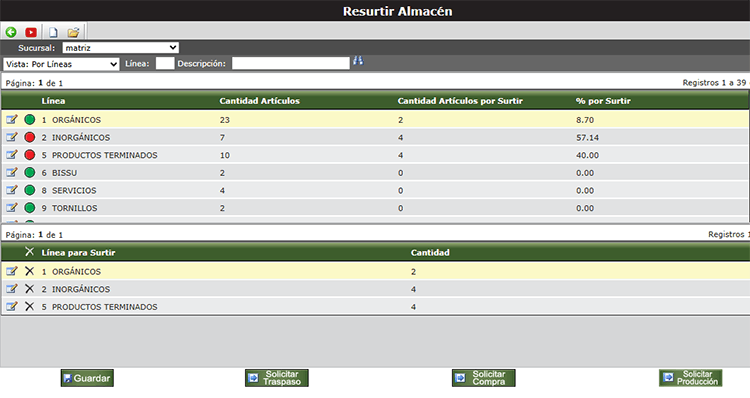Click red status circle for PRODUCTOS TERMINADOS

point(30,155)
